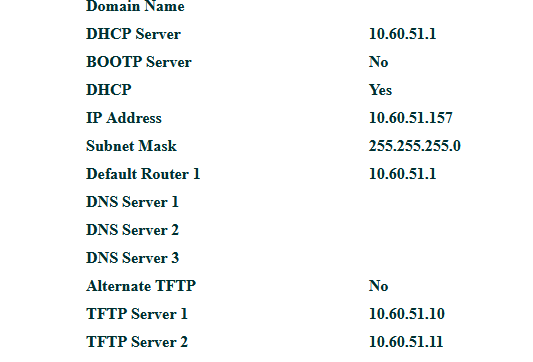Click the DNS Server 3 label
Viewport: 533px width, 362px height.
[132, 258]
